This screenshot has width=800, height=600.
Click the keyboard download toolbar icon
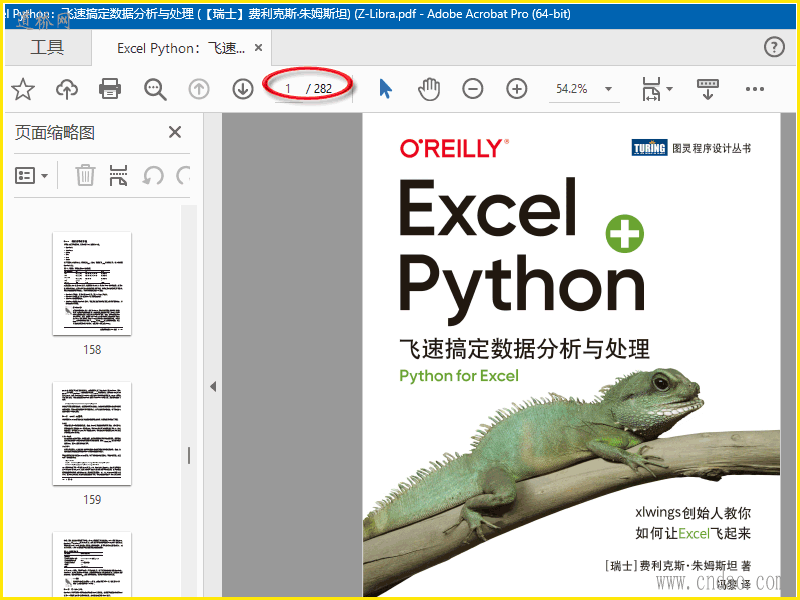(708, 89)
